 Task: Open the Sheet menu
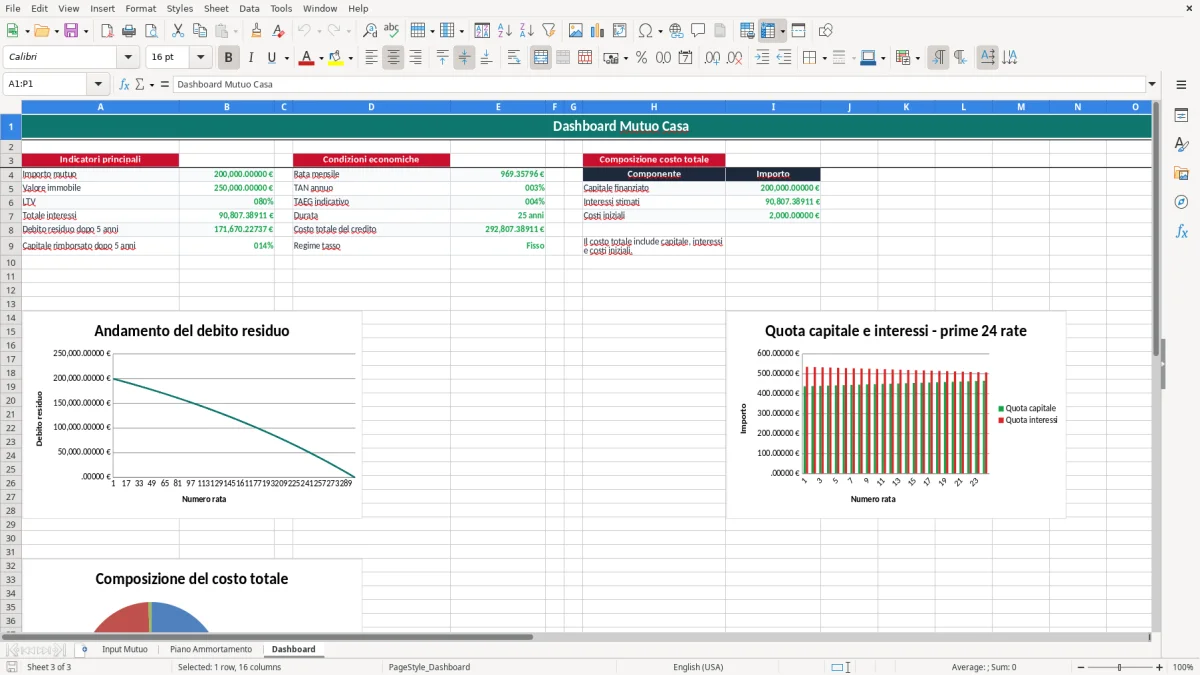(216, 8)
